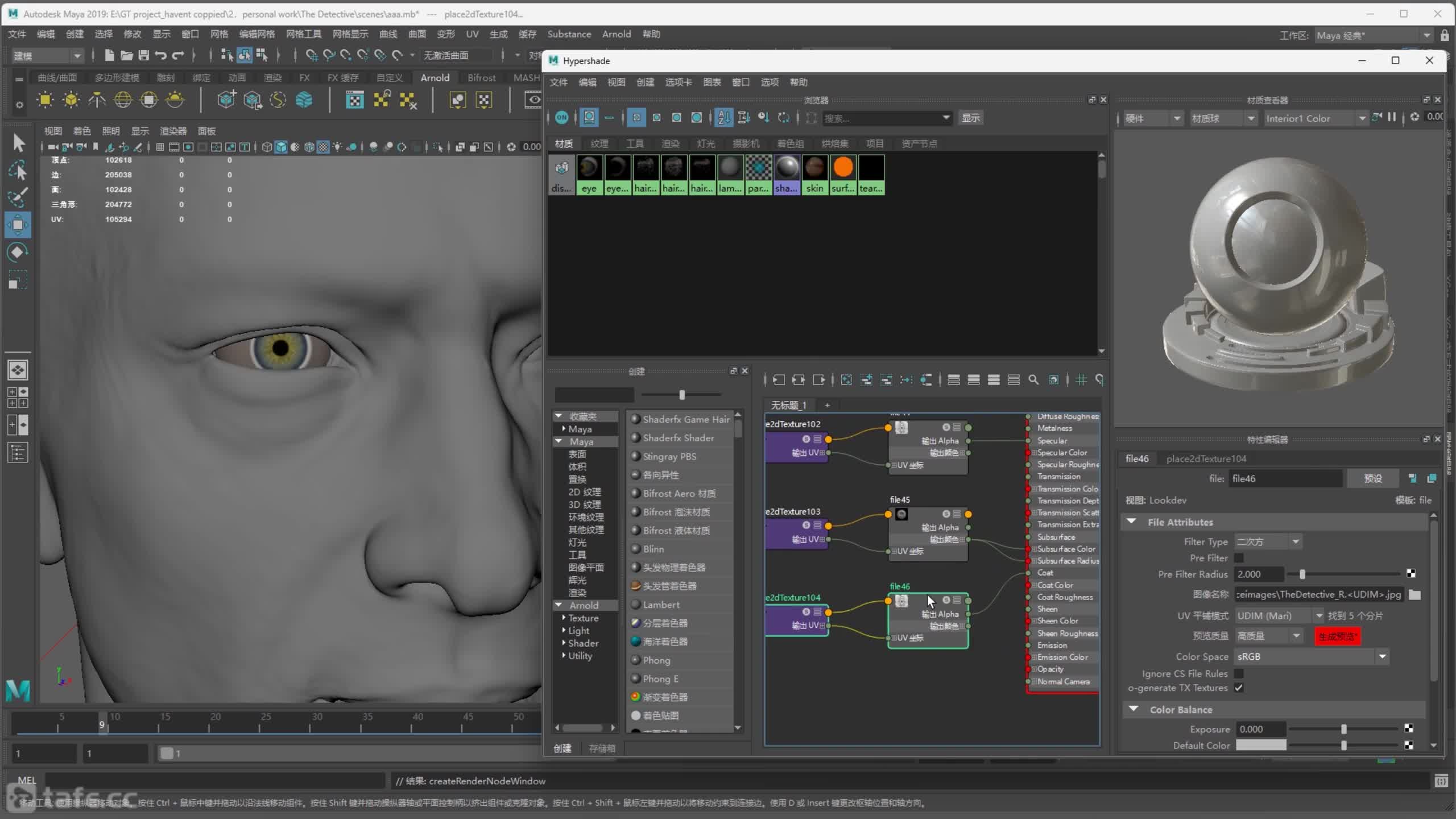Uncheck Auto-generate TX Textures checkbox
Image resolution: width=1456 pixels, height=819 pixels.
1239,688
